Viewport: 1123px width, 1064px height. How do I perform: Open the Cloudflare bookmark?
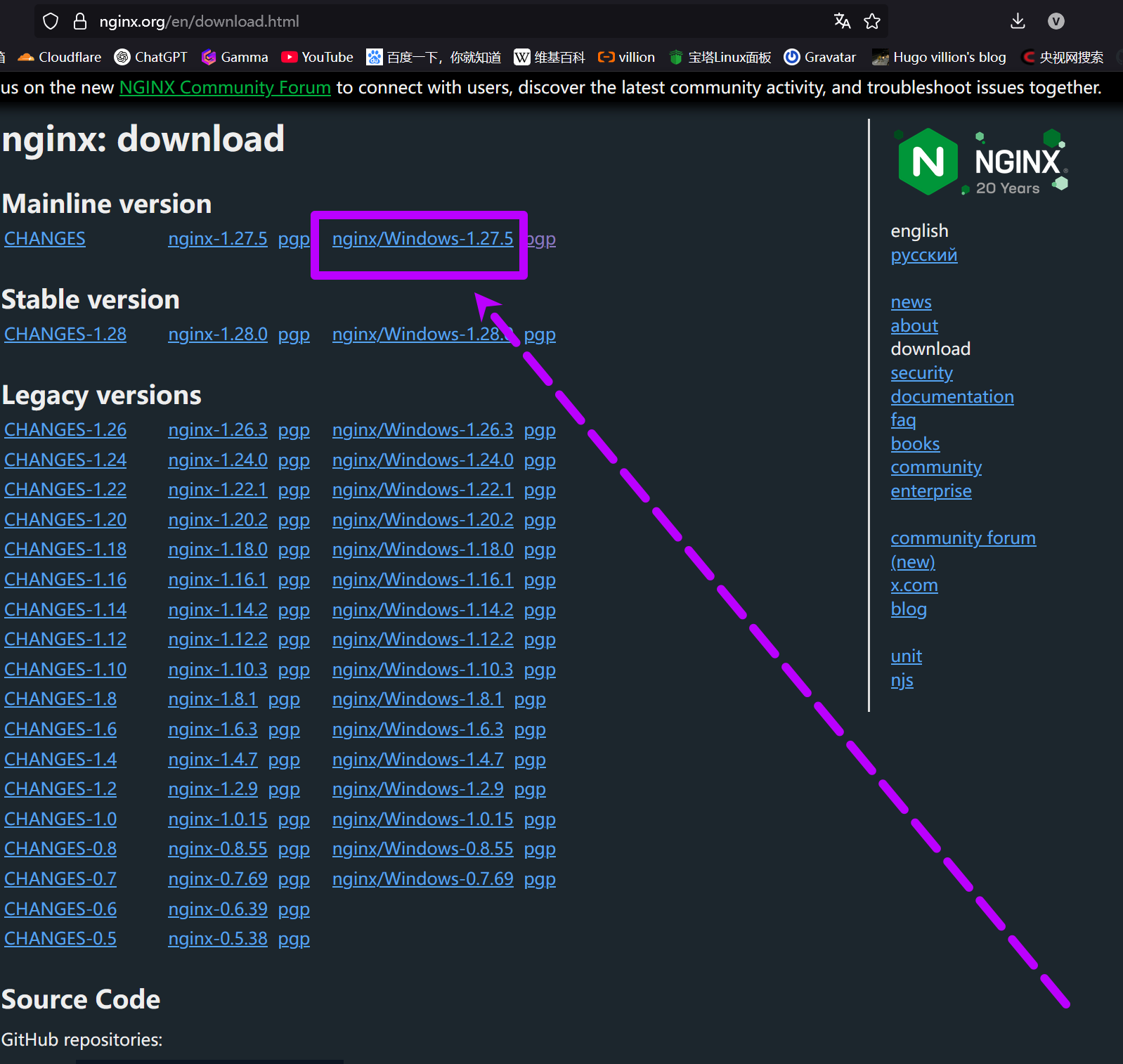[x=60, y=57]
